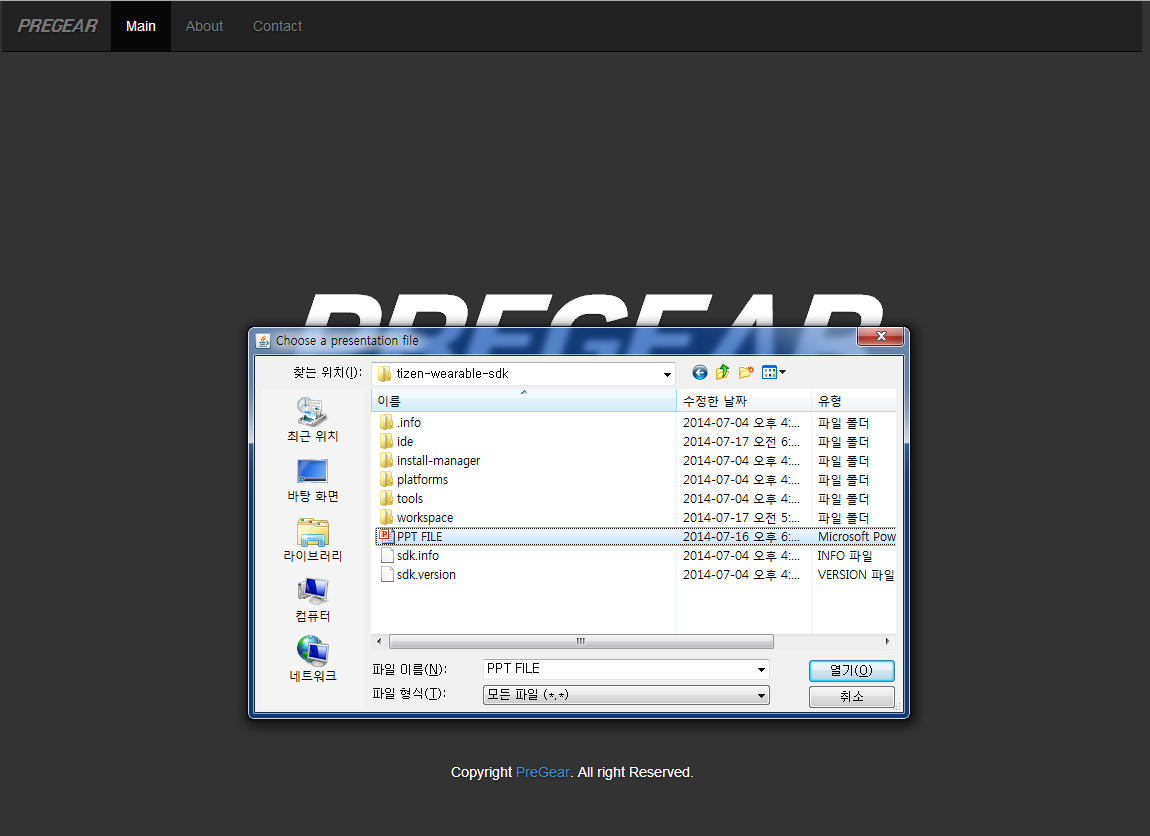
Task: Open Computer (컴퓨터) shortcut
Action: click(312, 601)
